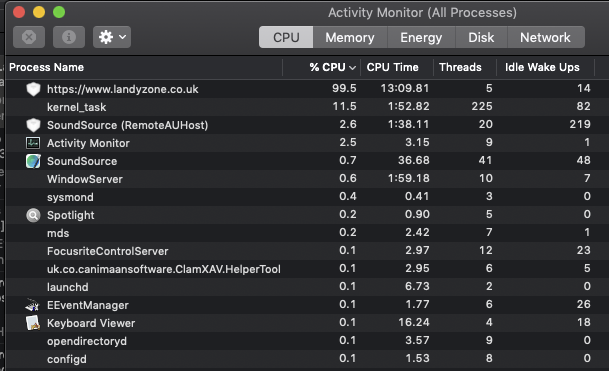The height and width of the screenshot is (371, 609).
Task: Click the Keyboard Viewer process icon
Action: point(33,323)
